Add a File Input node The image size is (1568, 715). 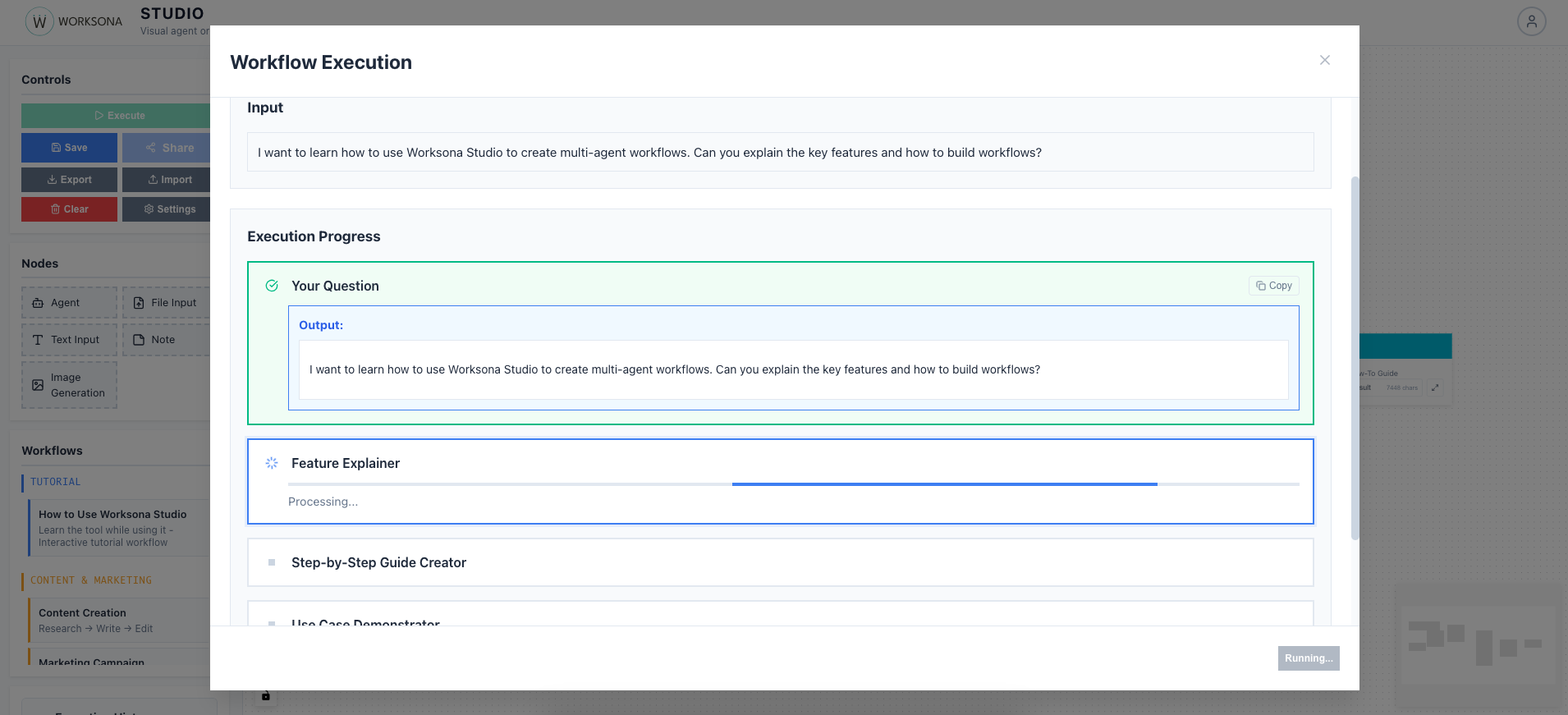coord(167,303)
